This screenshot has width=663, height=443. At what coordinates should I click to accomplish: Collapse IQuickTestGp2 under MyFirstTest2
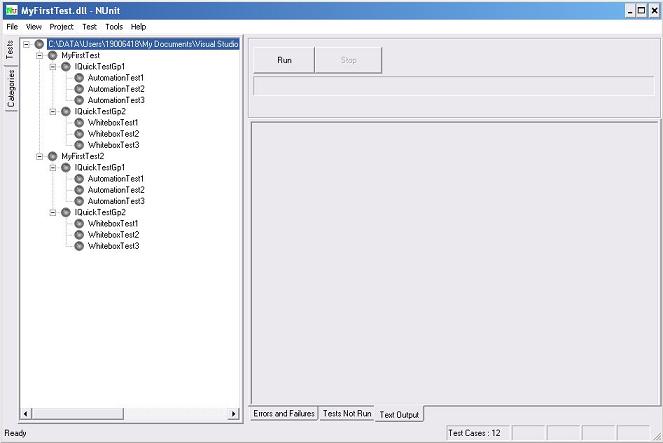click(x=52, y=212)
